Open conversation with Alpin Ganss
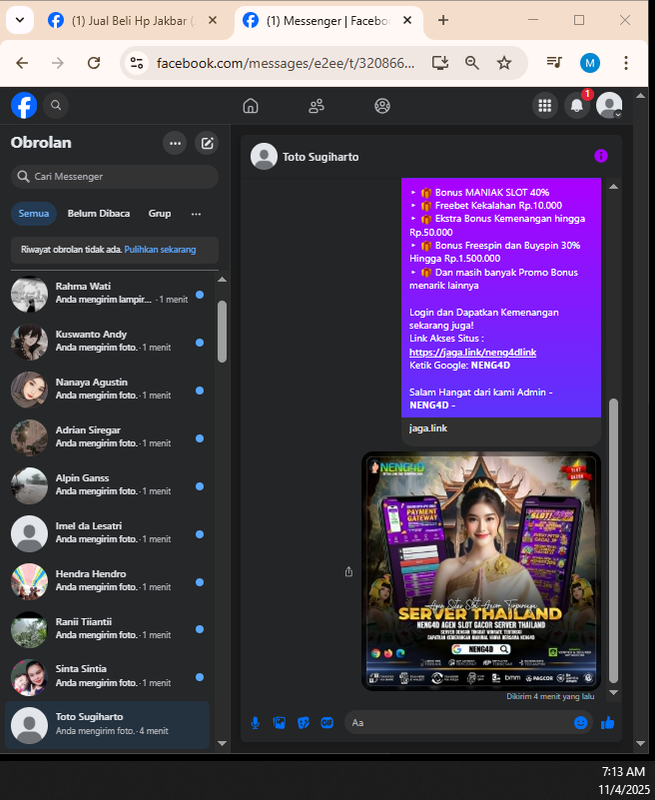Screen dimensions: 655x800 pyautogui.click(x=108, y=486)
